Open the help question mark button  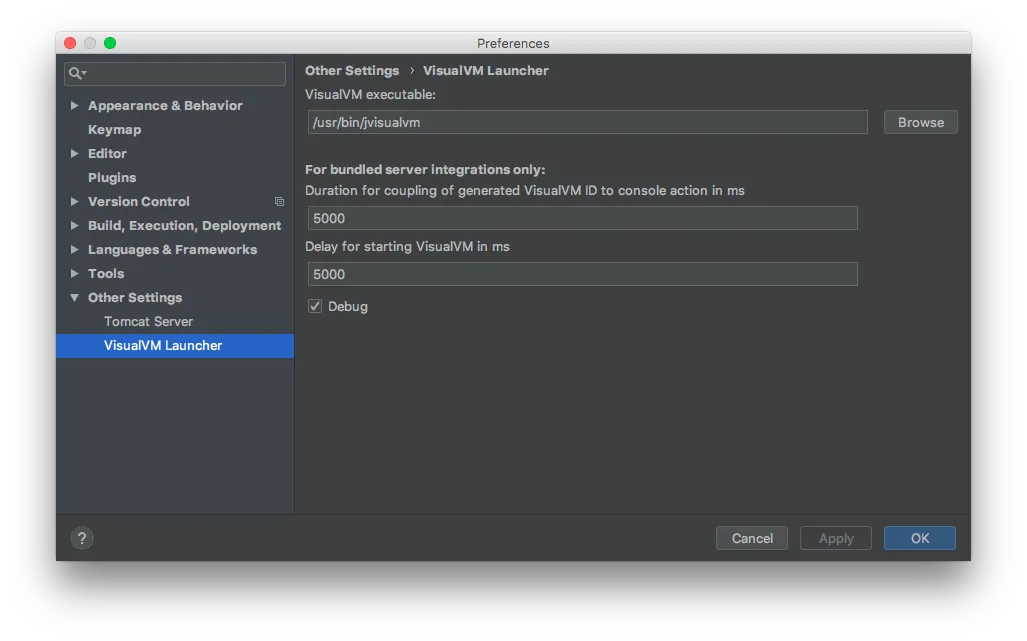point(82,538)
